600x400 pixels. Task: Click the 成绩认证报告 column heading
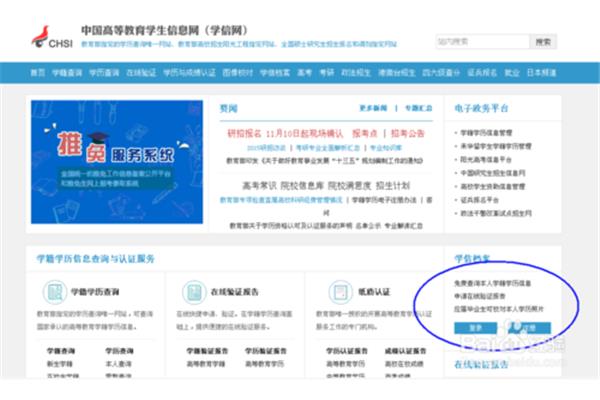[405, 351]
